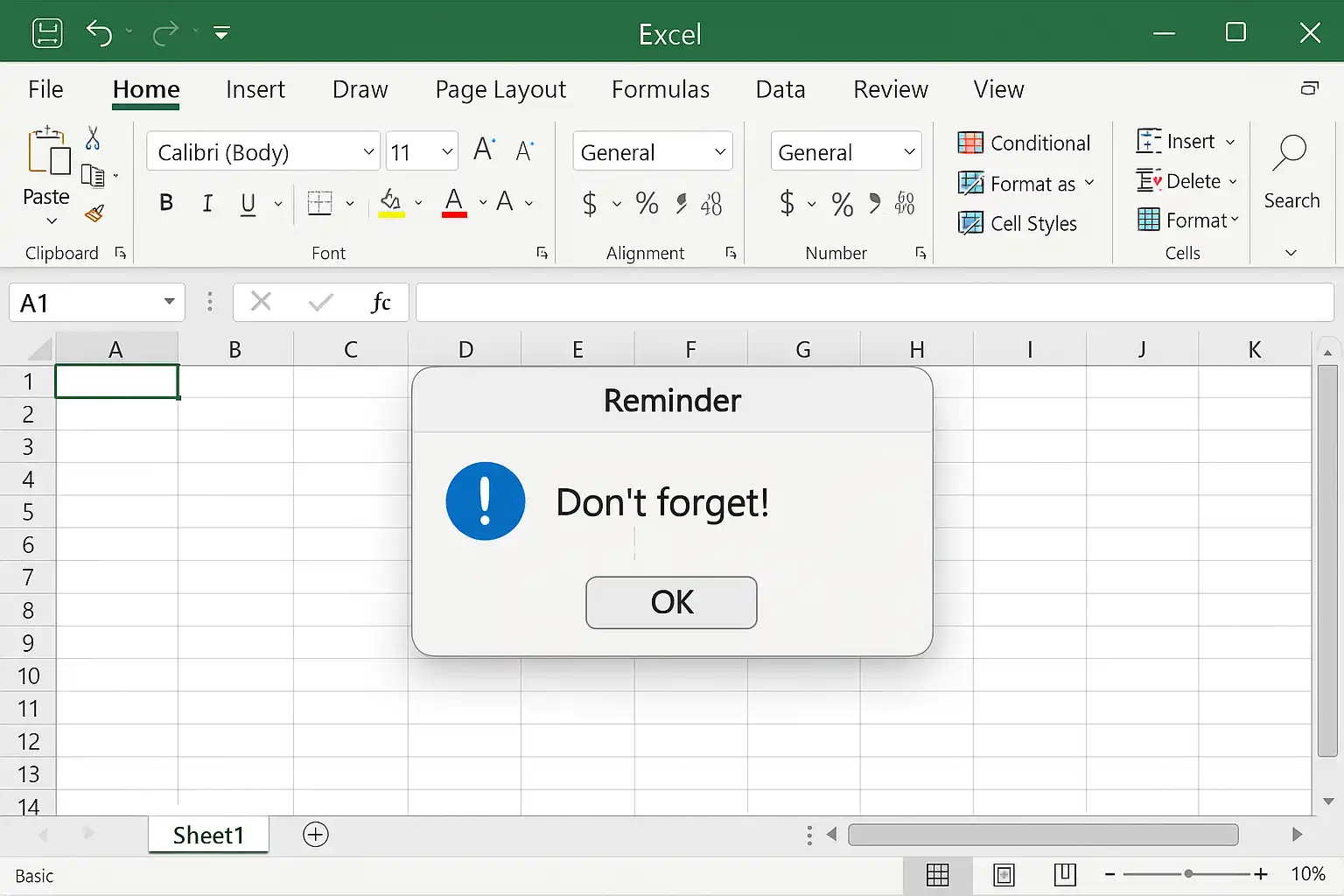This screenshot has height=896, width=1344.
Task: Expand the Name Box A1 dropdown
Action: tap(169, 303)
